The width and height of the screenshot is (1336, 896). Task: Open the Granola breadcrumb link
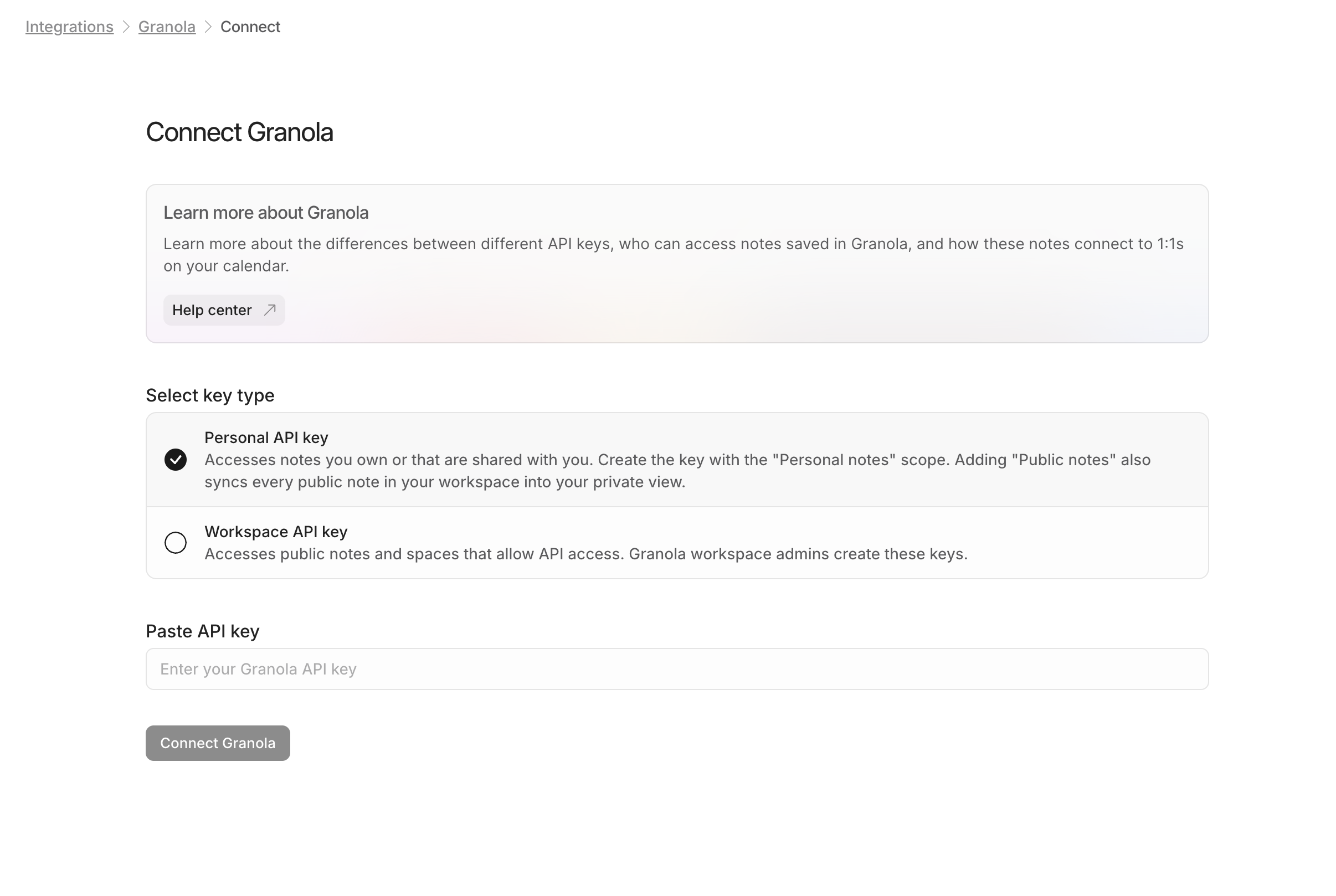click(x=166, y=27)
